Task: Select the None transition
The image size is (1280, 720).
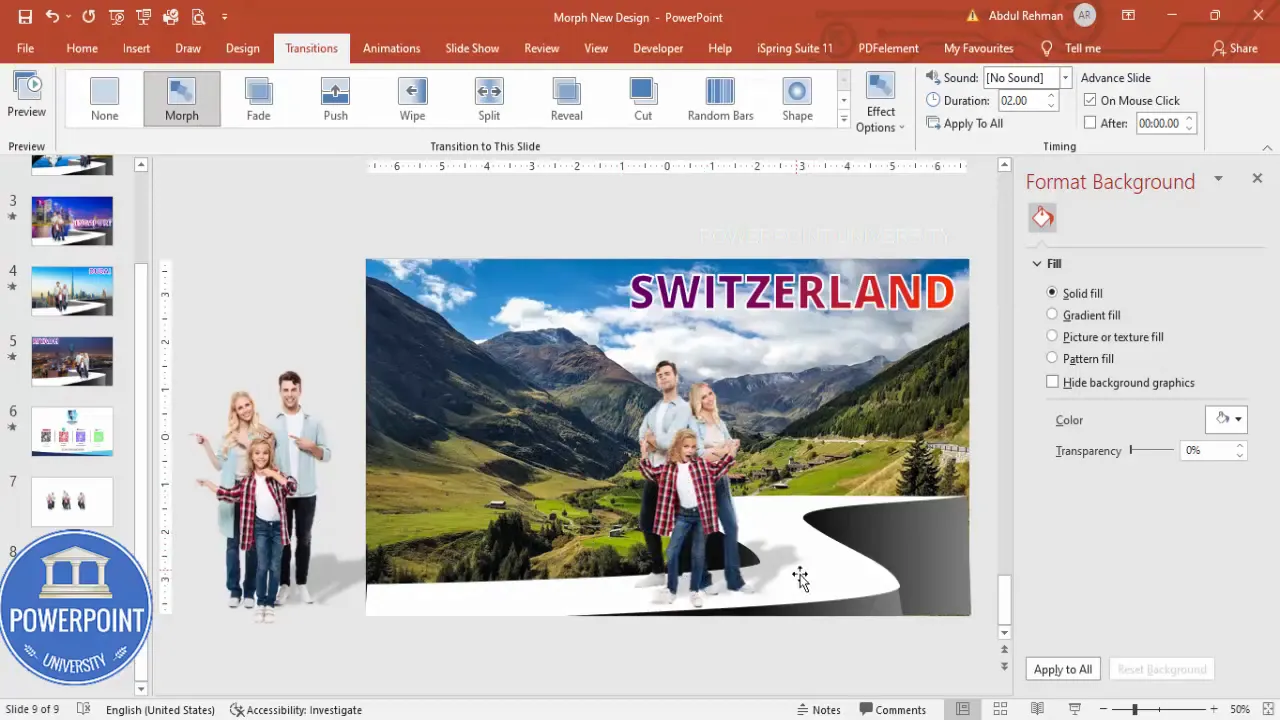Action: pyautogui.click(x=104, y=98)
